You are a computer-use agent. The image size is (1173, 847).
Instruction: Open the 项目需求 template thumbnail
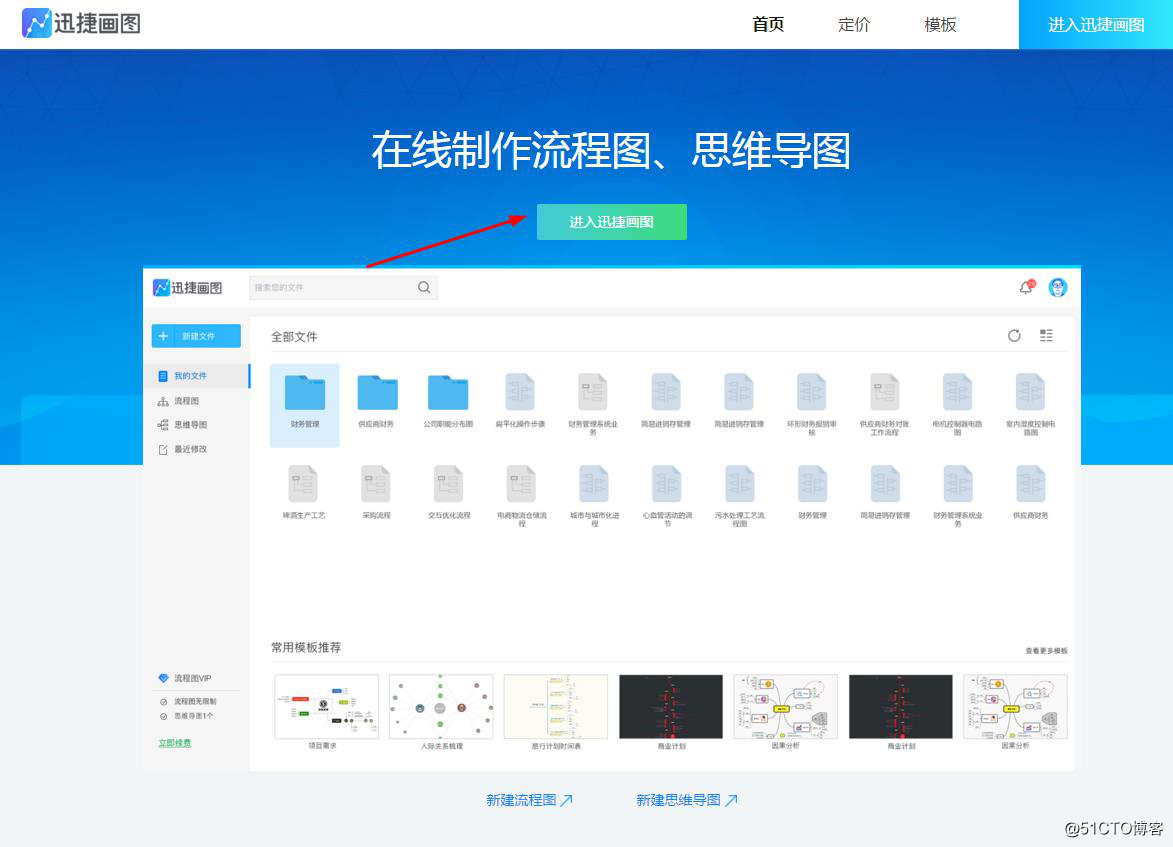point(326,706)
